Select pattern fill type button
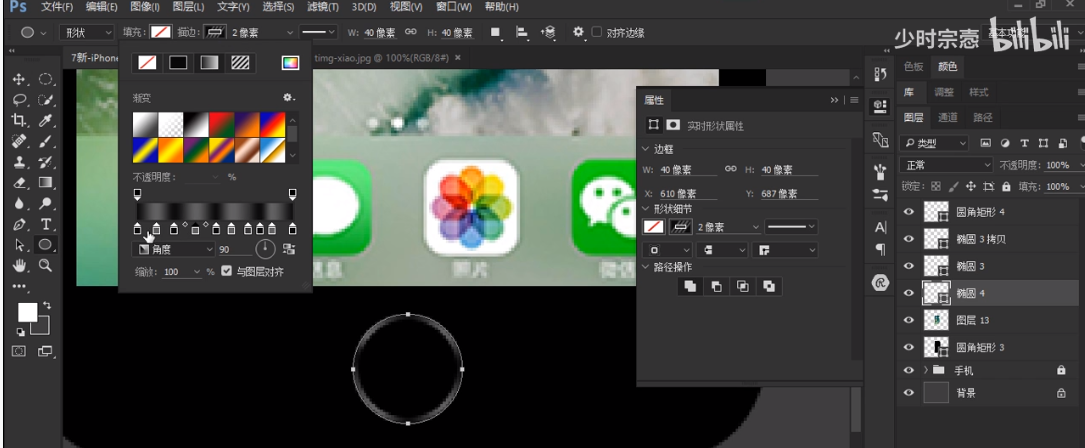1085x448 pixels. pyautogui.click(x=240, y=63)
